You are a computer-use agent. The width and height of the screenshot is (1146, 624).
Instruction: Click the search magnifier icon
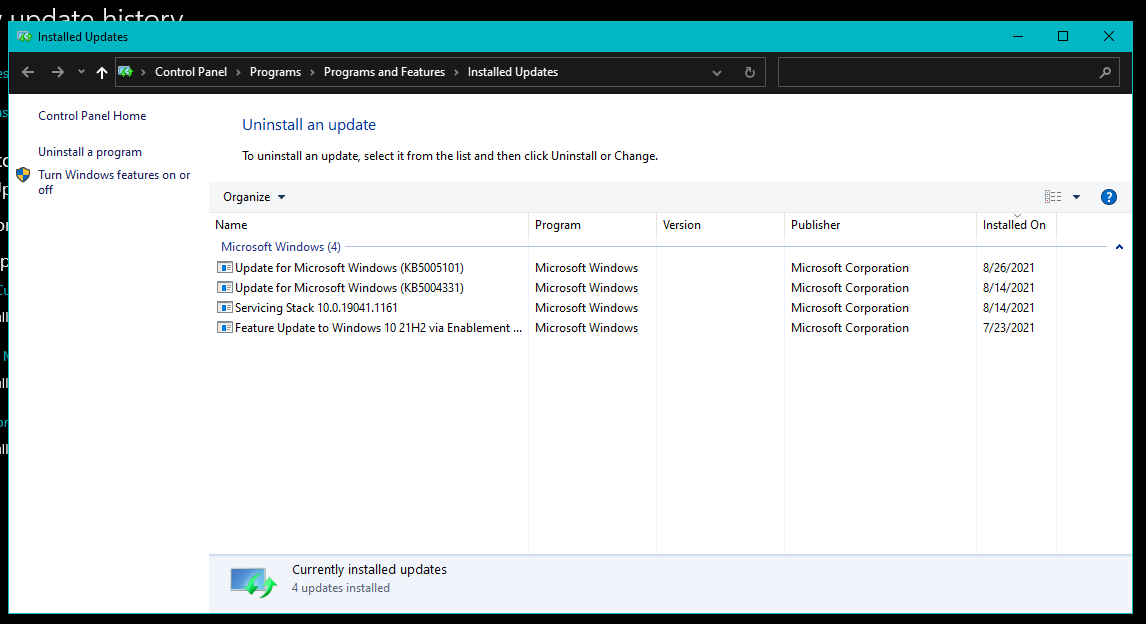coord(1105,72)
